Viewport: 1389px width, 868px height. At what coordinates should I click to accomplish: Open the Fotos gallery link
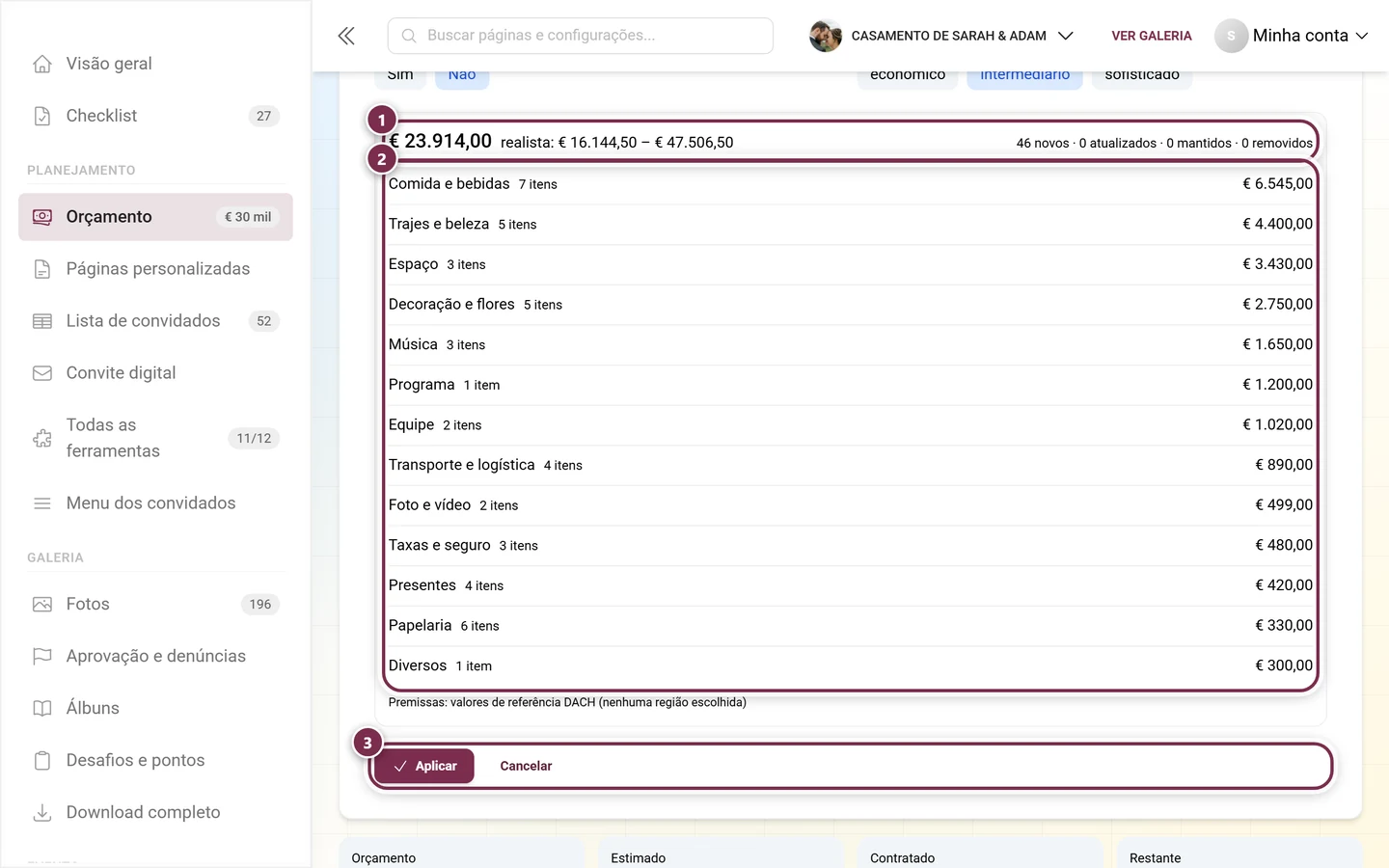(x=155, y=605)
